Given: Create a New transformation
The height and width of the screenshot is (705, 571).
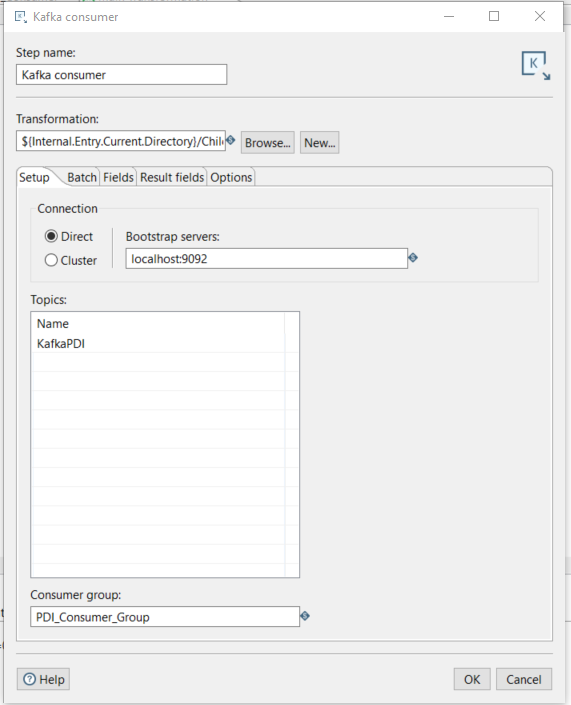Looking at the screenshot, I should (x=320, y=143).
